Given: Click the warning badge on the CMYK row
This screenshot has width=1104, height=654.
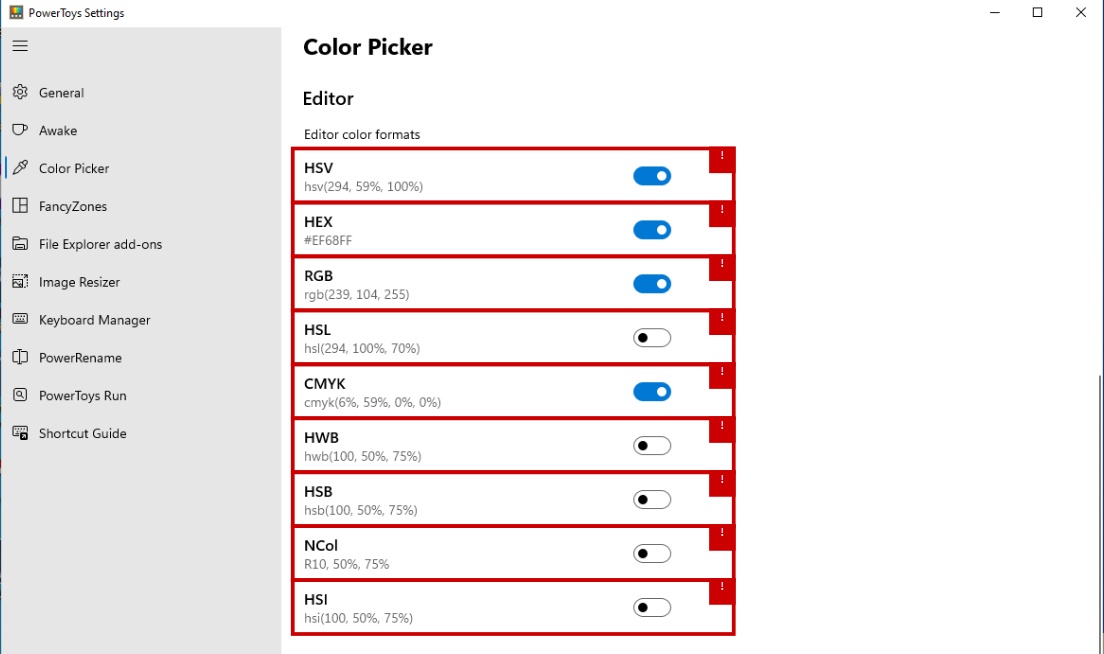Looking at the screenshot, I should click(x=722, y=376).
